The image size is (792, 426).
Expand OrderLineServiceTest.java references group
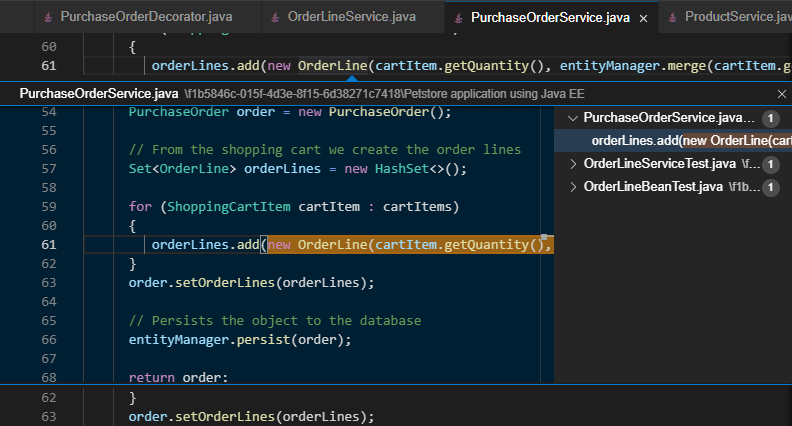573,164
